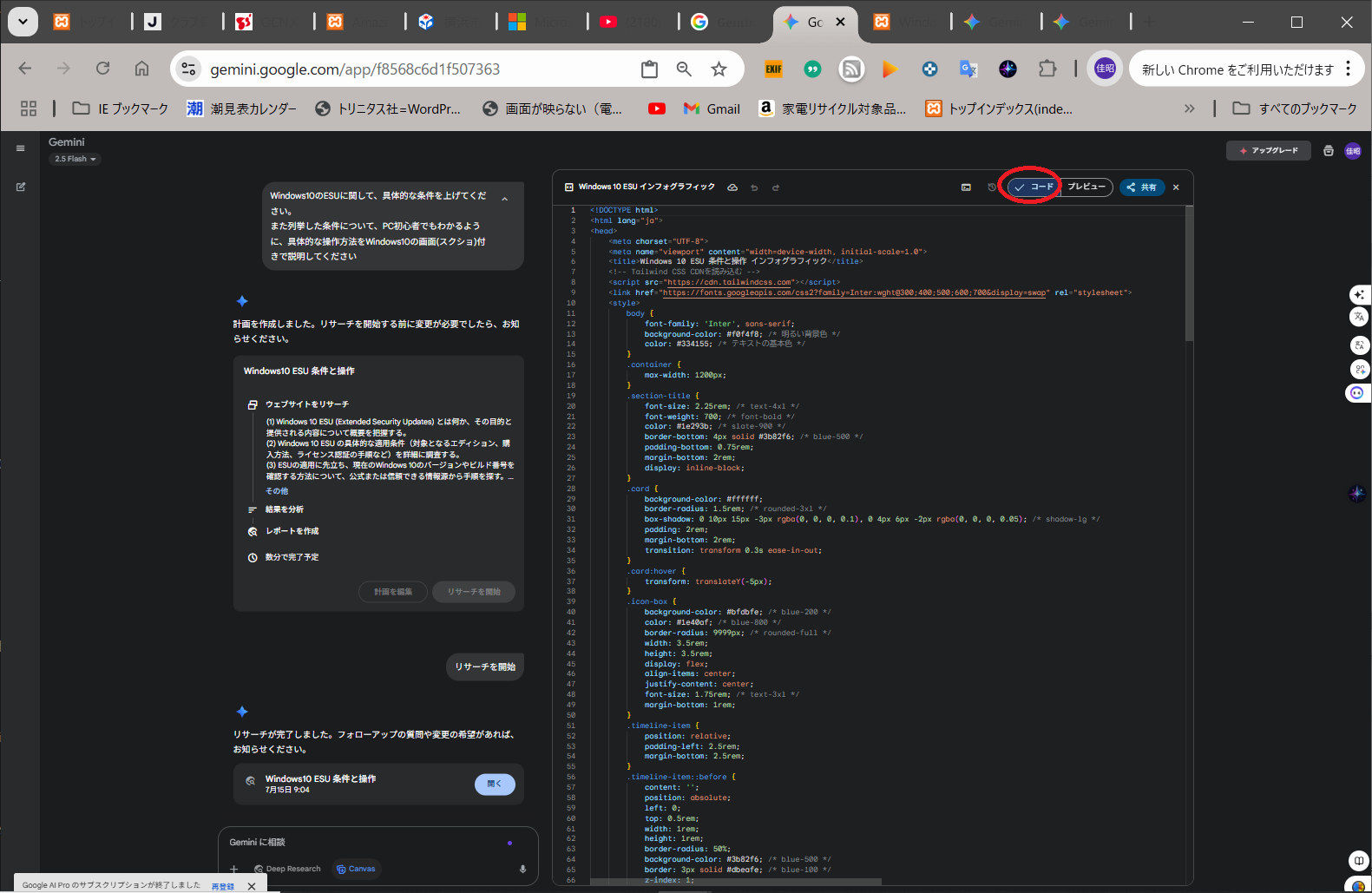Click the code editor vertical scrollbar

pyautogui.click(x=1189, y=273)
